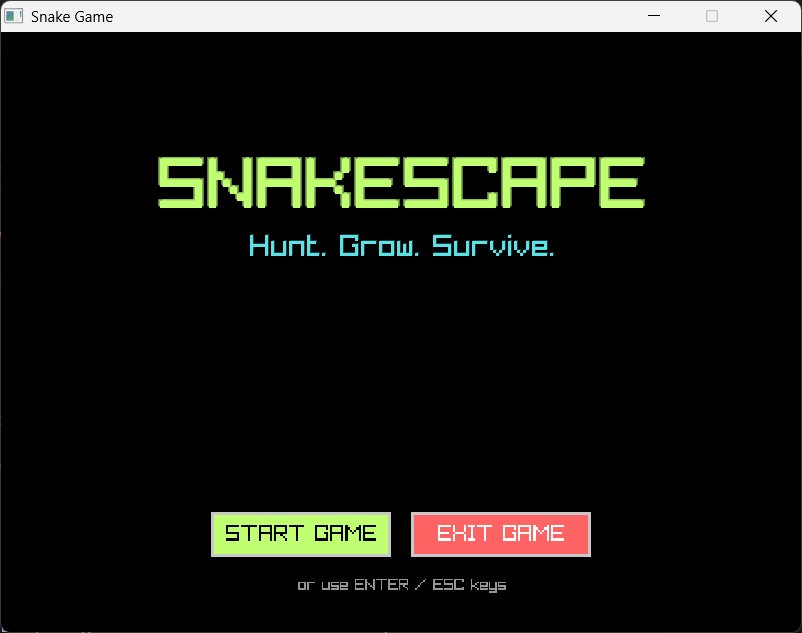Click the minimize button on the window
The width and height of the screenshot is (802, 633).
(653, 16)
